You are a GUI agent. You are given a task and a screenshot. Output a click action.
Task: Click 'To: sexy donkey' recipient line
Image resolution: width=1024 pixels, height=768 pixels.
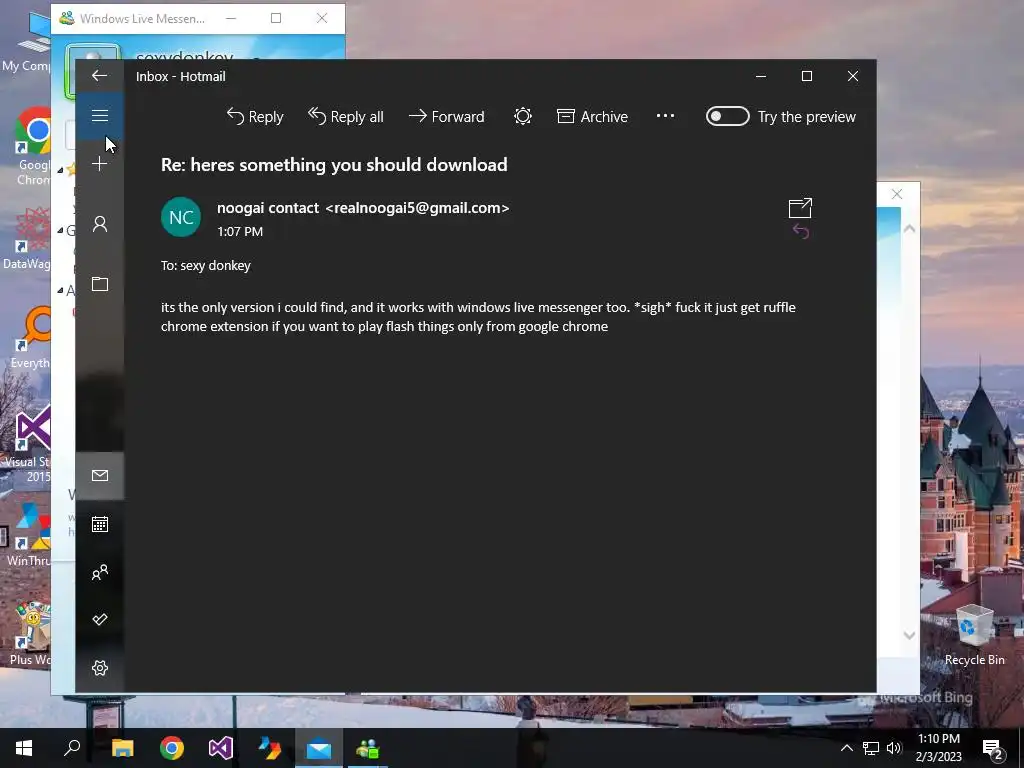click(x=206, y=266)
